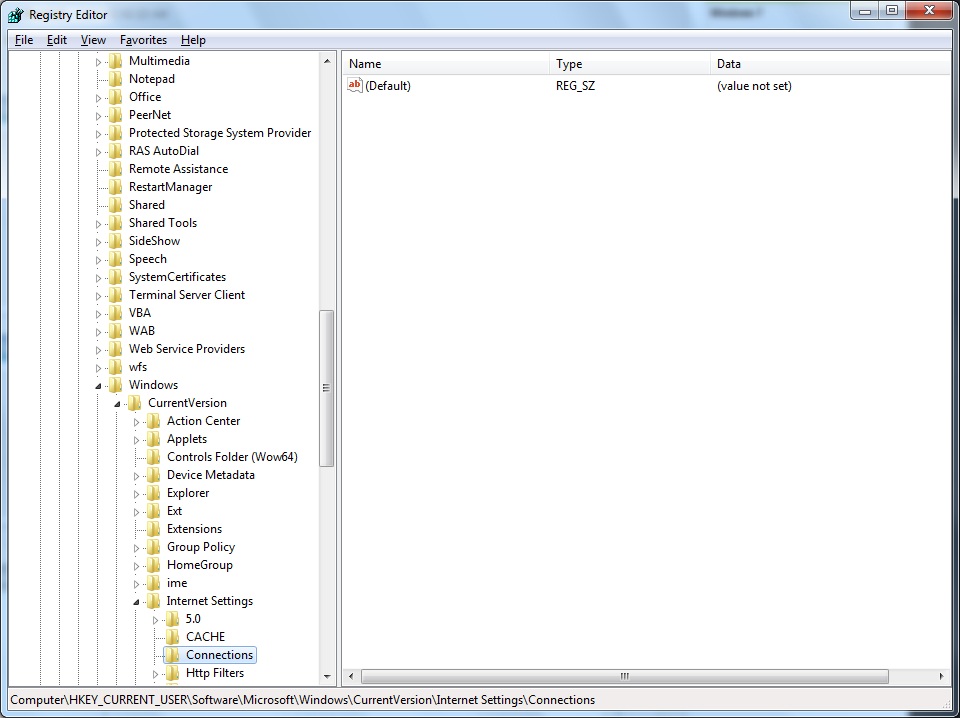The image size is (960, 718).
Task: Collapse the Windows key
Action: (98, 386)
